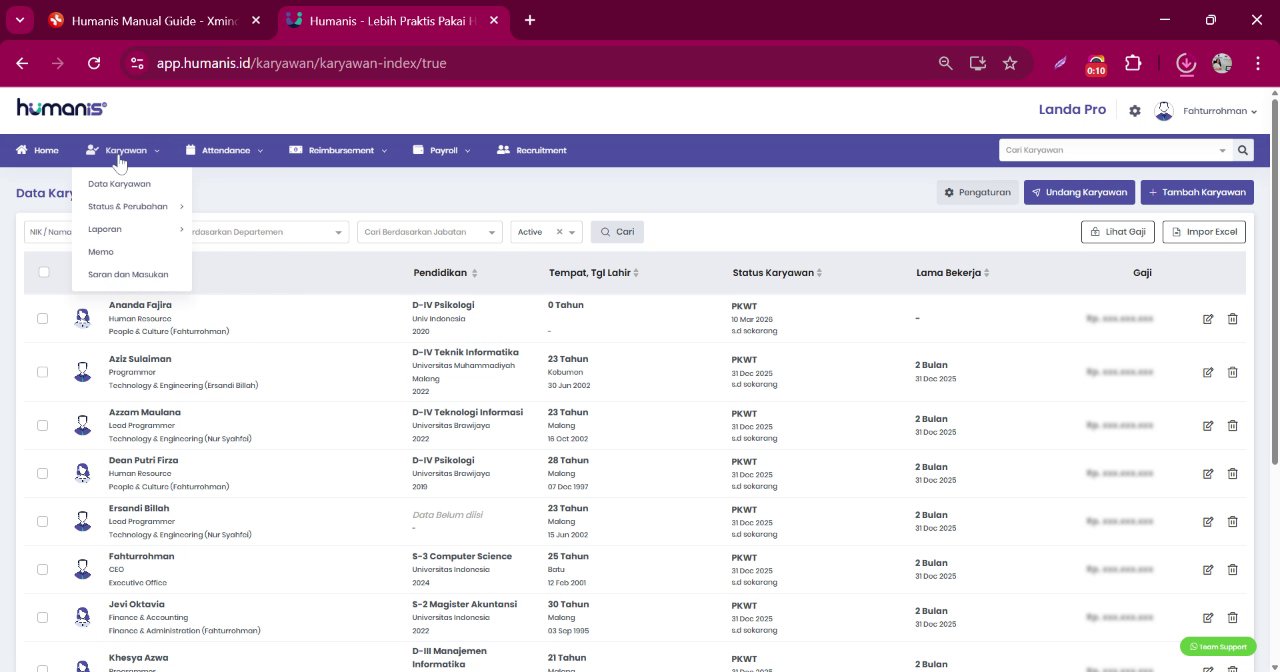Edit Ersandi Billah's employee record
The width and height of the screenshot is (1280, 672).
1208,521
